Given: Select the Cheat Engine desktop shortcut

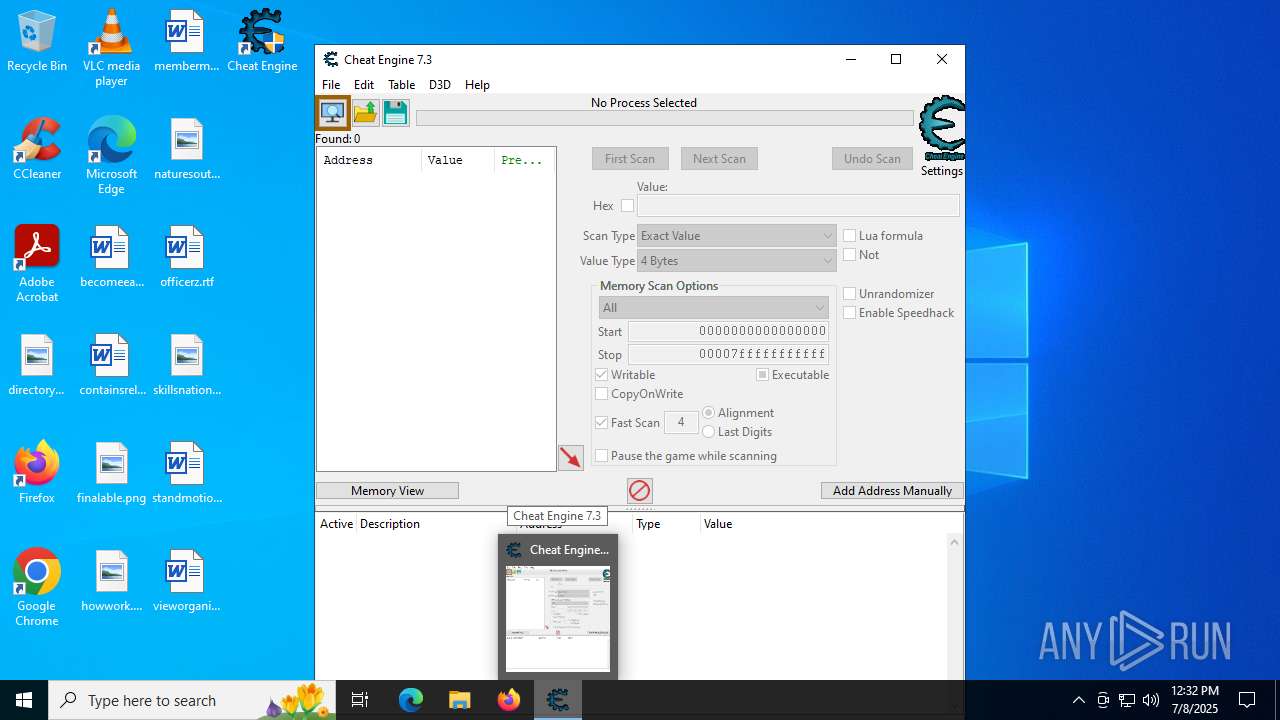Looking at the screenshot, I should (x=262, y=42).
